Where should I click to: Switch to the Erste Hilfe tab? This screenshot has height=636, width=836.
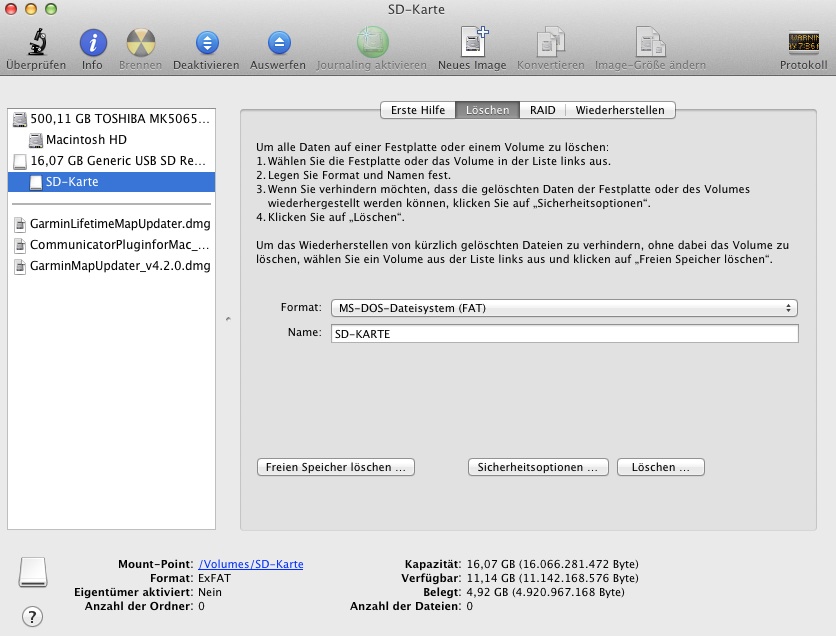click(x=418, y=110)
